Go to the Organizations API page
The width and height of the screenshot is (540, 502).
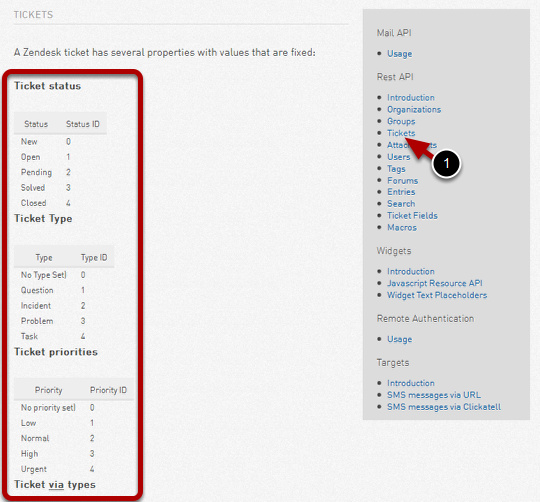point(414,109)
